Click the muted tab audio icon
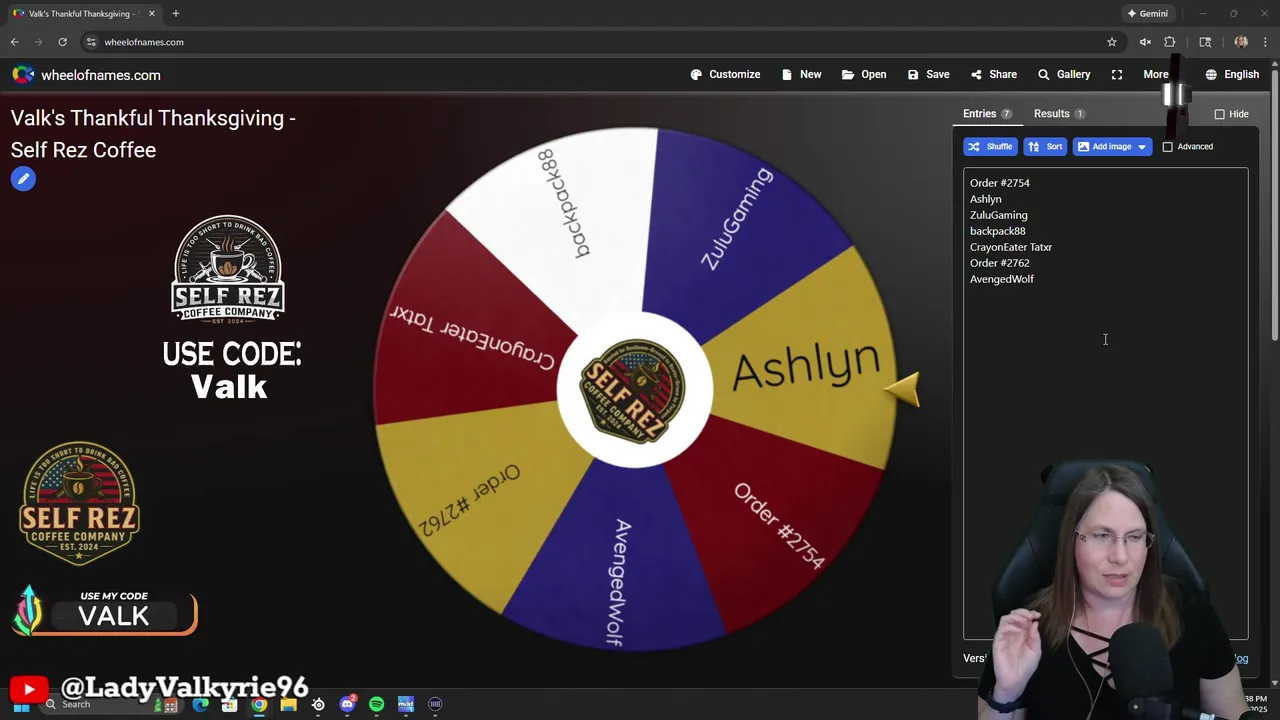This screenshot has width=1280, height=720. coord(1145,42)
